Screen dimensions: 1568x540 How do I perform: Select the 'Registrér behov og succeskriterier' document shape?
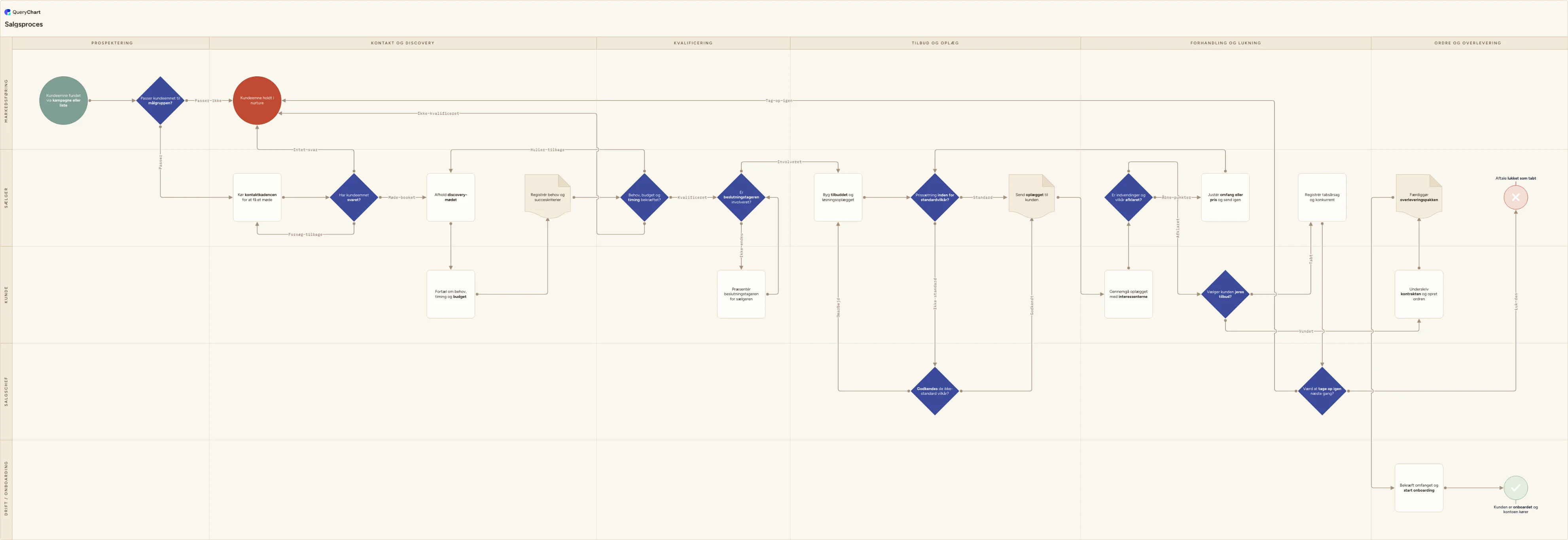click(x=547, y=197)
